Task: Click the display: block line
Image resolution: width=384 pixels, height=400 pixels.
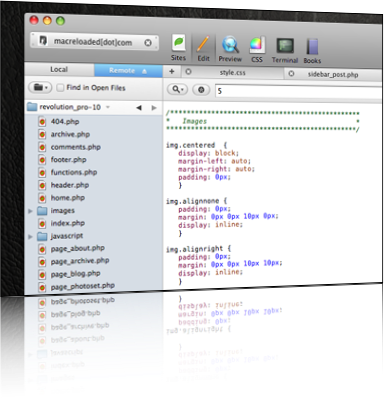Action: click(x=209, y=153)
